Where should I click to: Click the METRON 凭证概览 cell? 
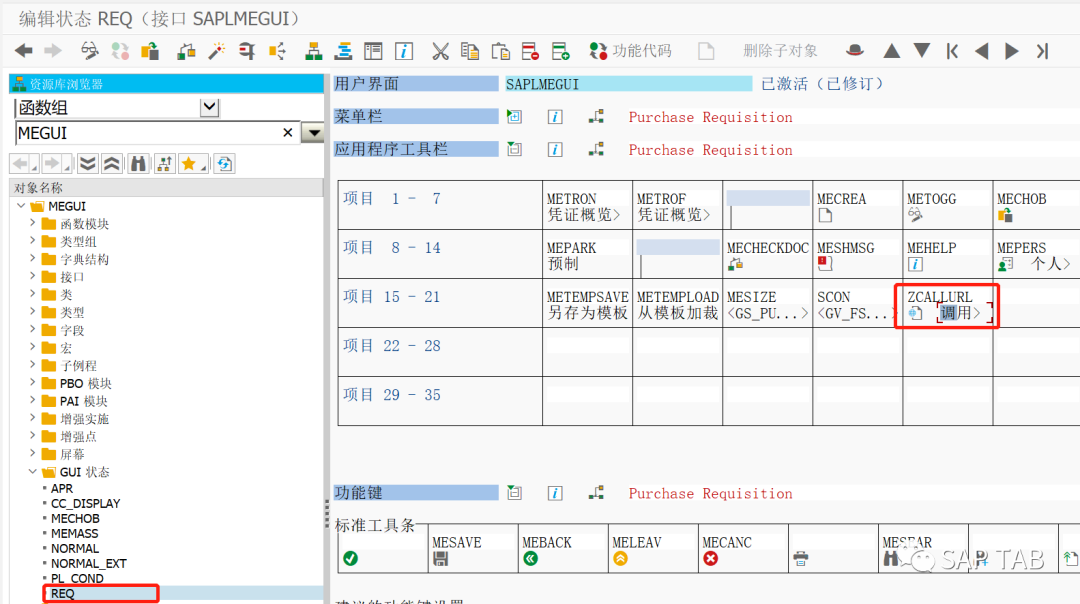587,206
